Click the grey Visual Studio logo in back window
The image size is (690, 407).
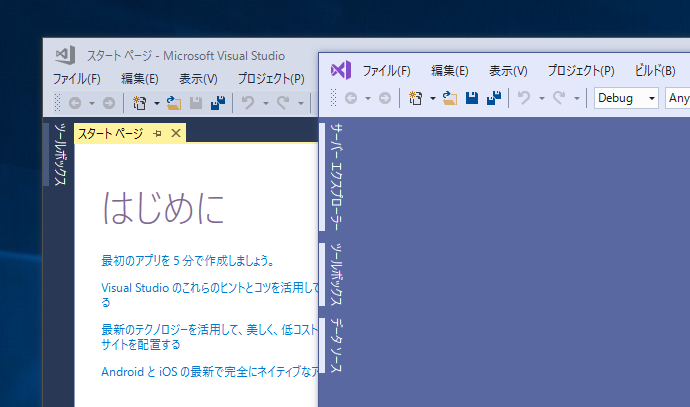tap(65, 55)
